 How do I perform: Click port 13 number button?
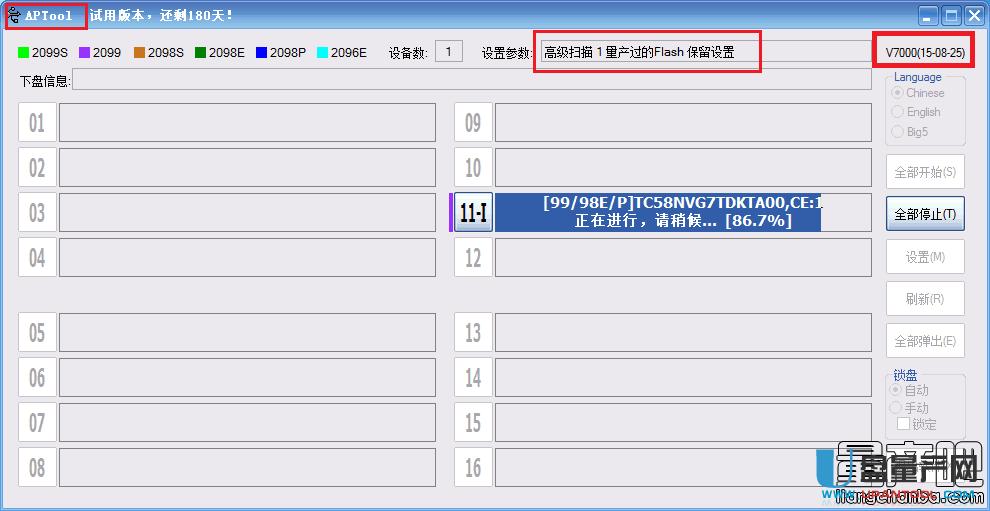pos(474,332)
